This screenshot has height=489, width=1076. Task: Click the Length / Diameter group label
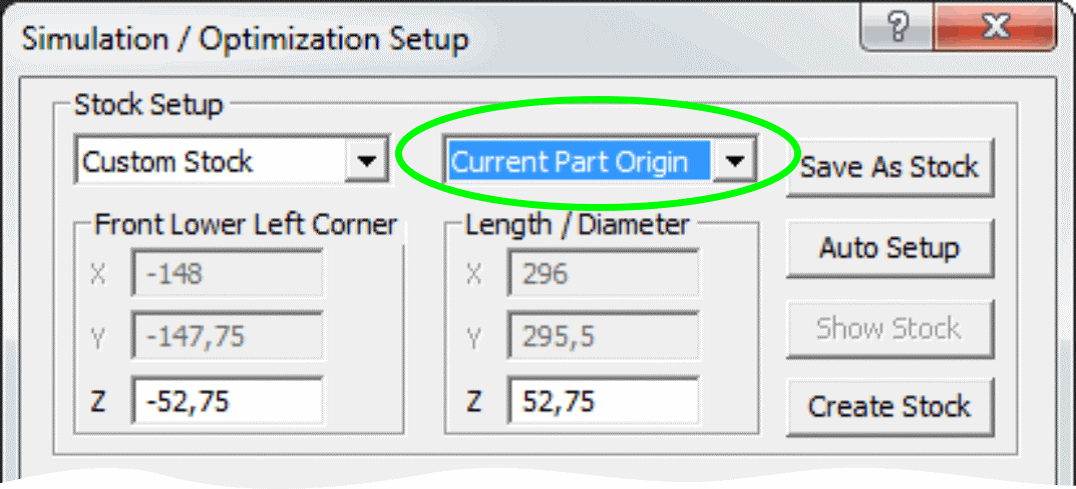(577, 225)
